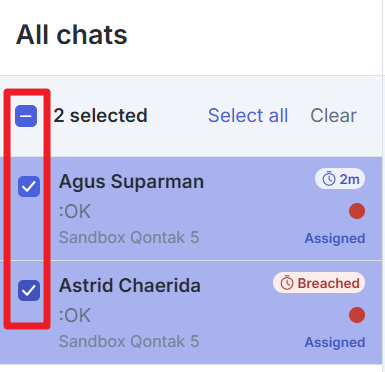Click Sandbox Qontak 5 under Astrid Chaerida
The width and height of the screenshot is (385, 372).
pos(129,342)
